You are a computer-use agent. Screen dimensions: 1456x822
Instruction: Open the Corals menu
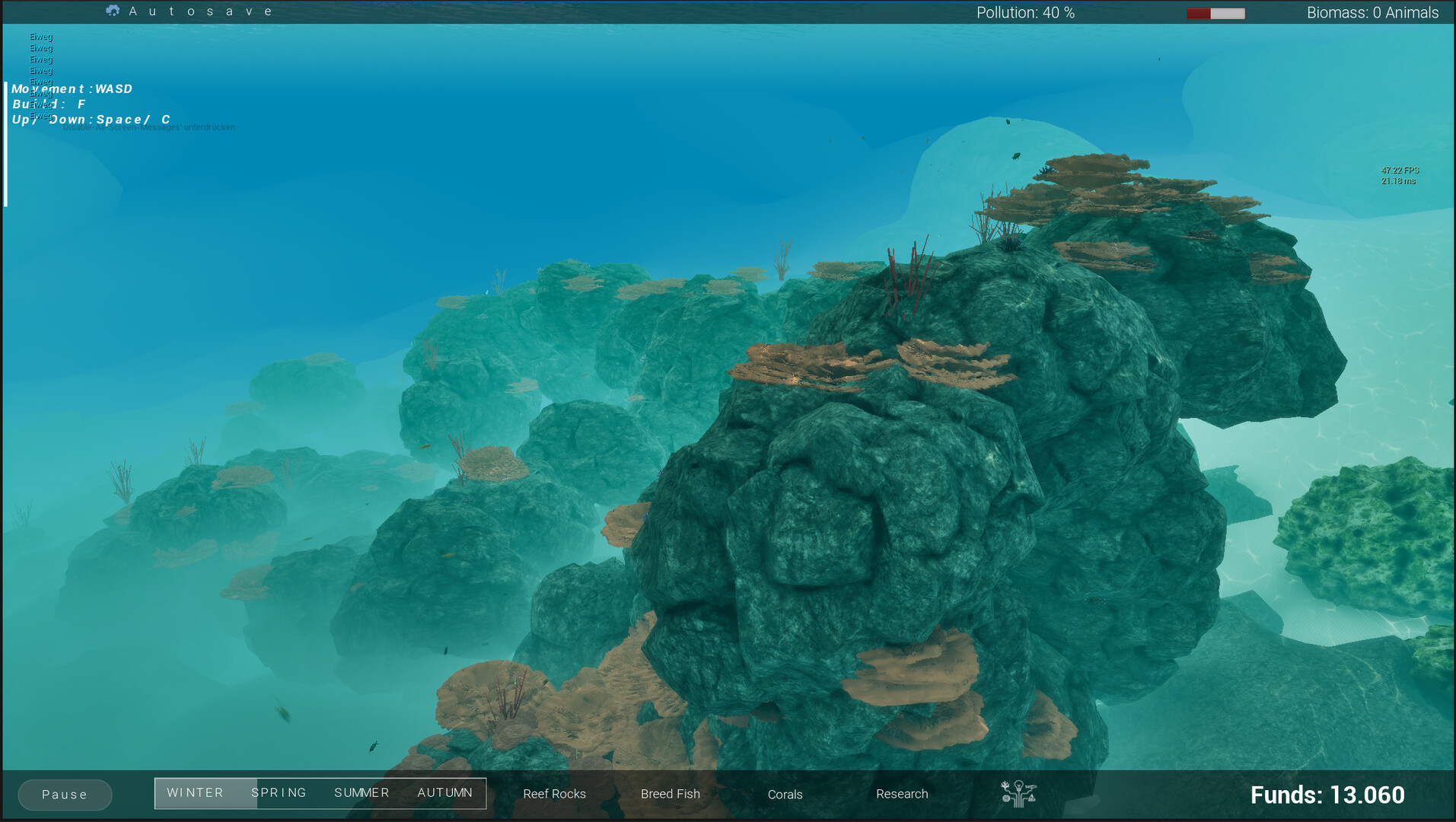pos(785,794)
